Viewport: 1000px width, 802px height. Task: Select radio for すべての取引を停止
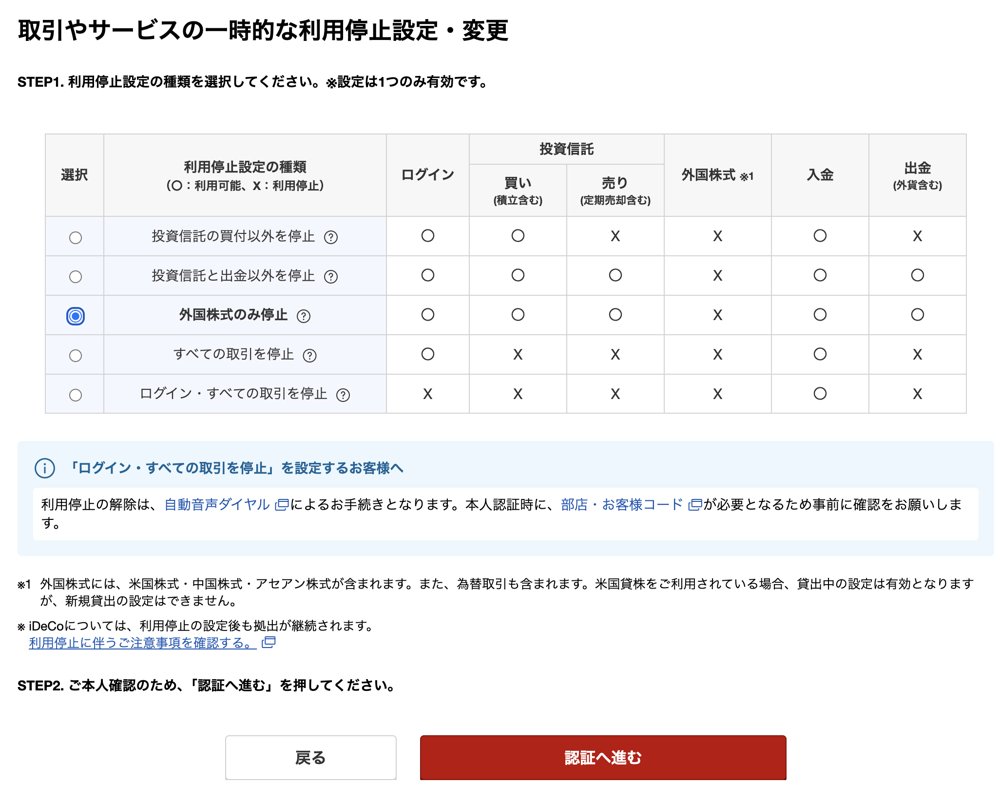75,355
